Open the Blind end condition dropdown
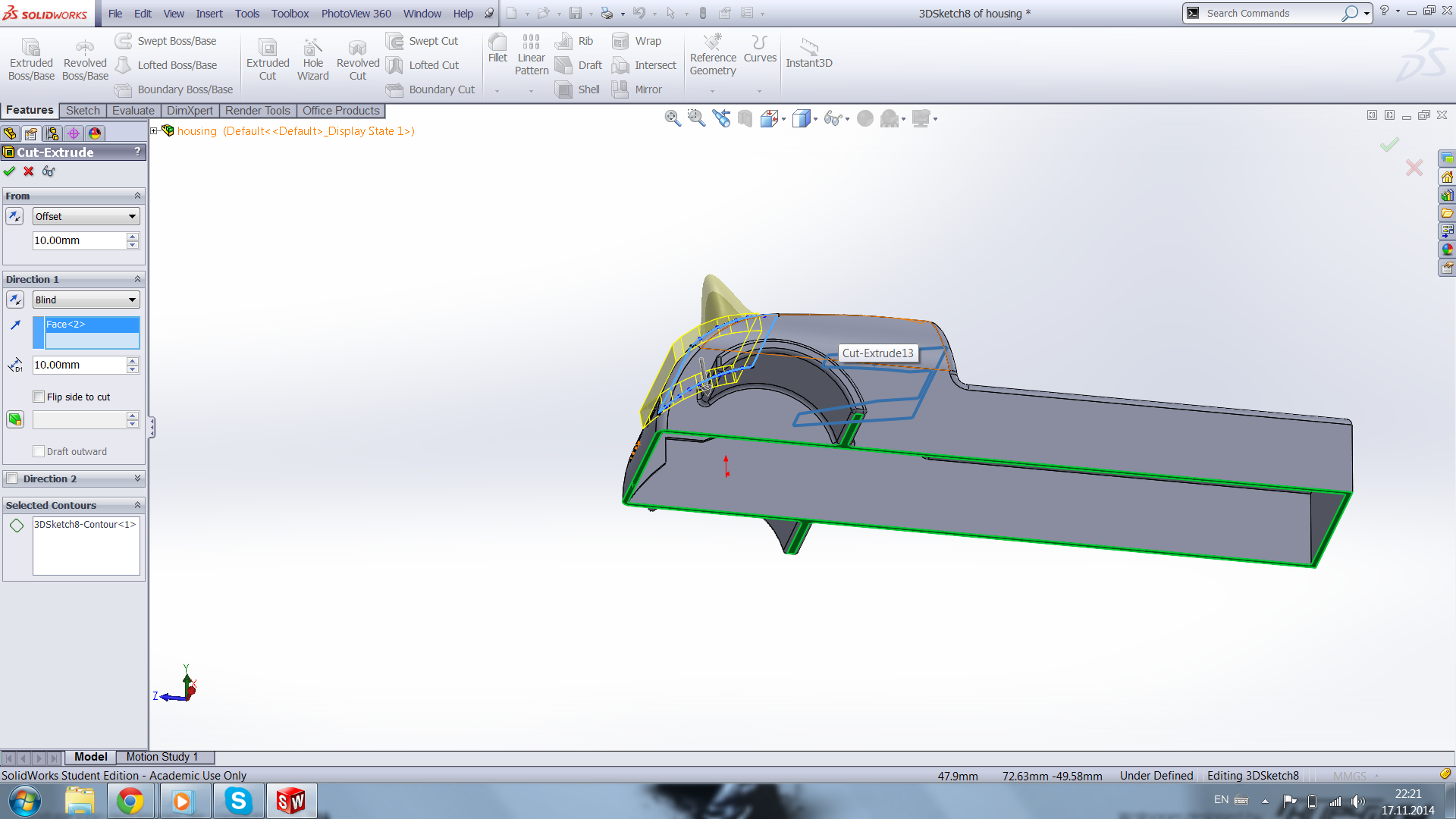Screen dimensions: 1456x819 click(86, 300)
